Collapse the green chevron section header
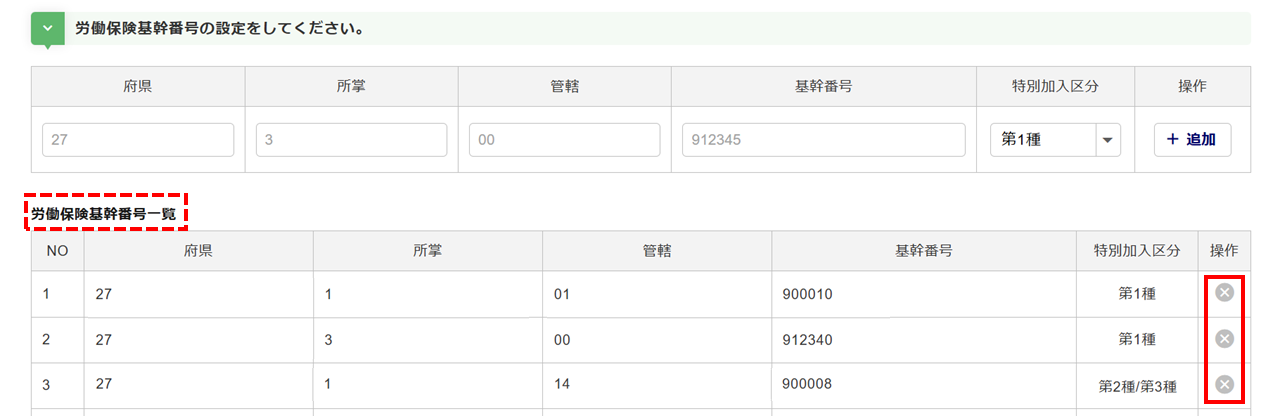Image resolution: width=1280 pixels, height=416 pixels. pos(47,29)
